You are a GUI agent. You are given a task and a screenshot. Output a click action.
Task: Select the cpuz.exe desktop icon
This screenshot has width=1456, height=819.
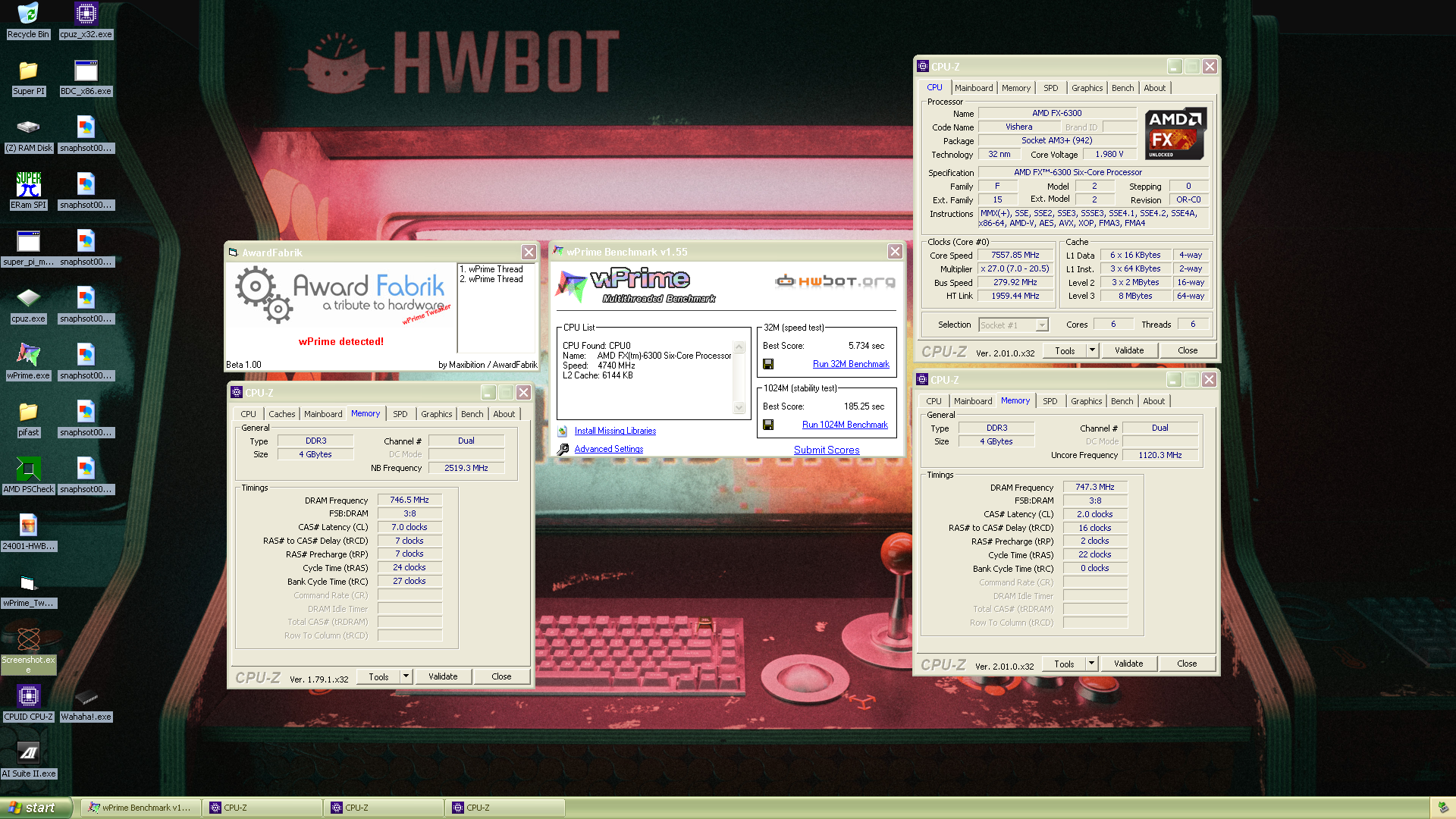(x=28, y=305)
